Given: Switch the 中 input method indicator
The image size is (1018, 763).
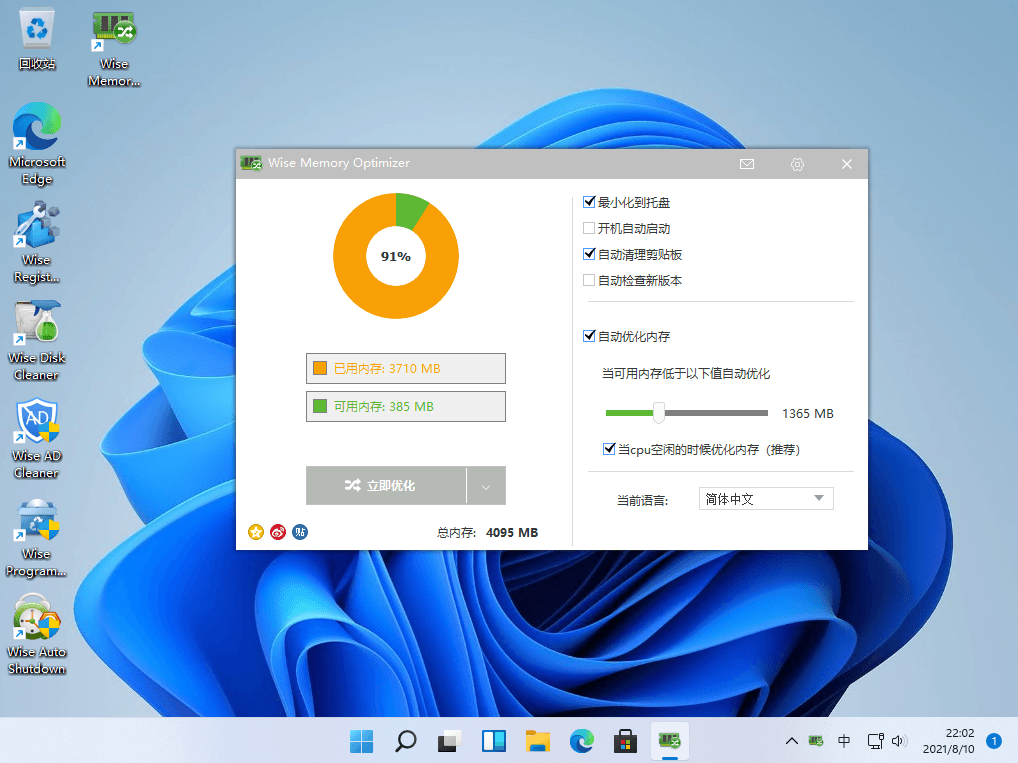Looking at the screenshot, I should point(844,741).
